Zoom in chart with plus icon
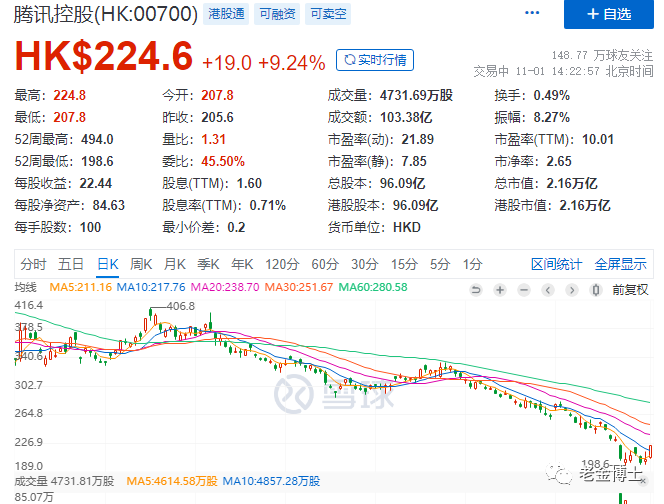 point(500,290)
